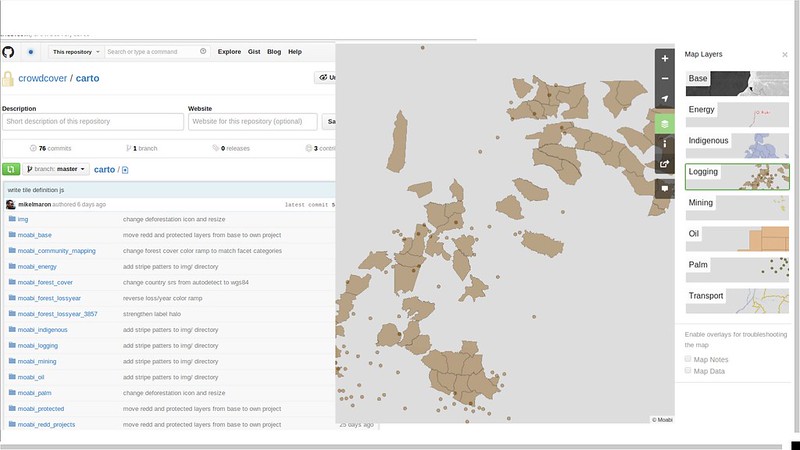Screen dimensions: 800x450
Task: Open the map info icon
Action: 664,144
